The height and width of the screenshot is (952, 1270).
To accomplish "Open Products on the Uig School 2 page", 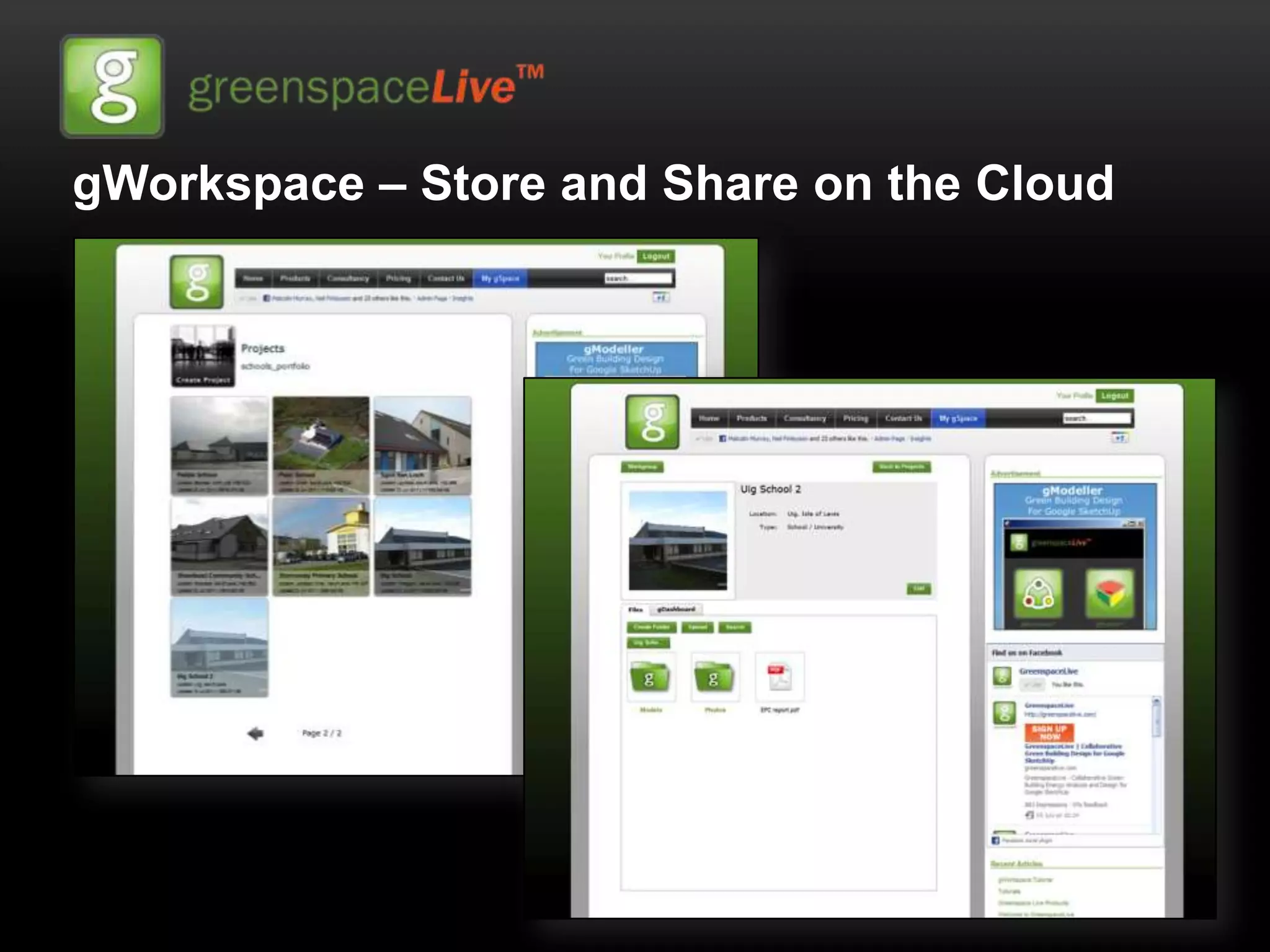I will click(752, 418).
